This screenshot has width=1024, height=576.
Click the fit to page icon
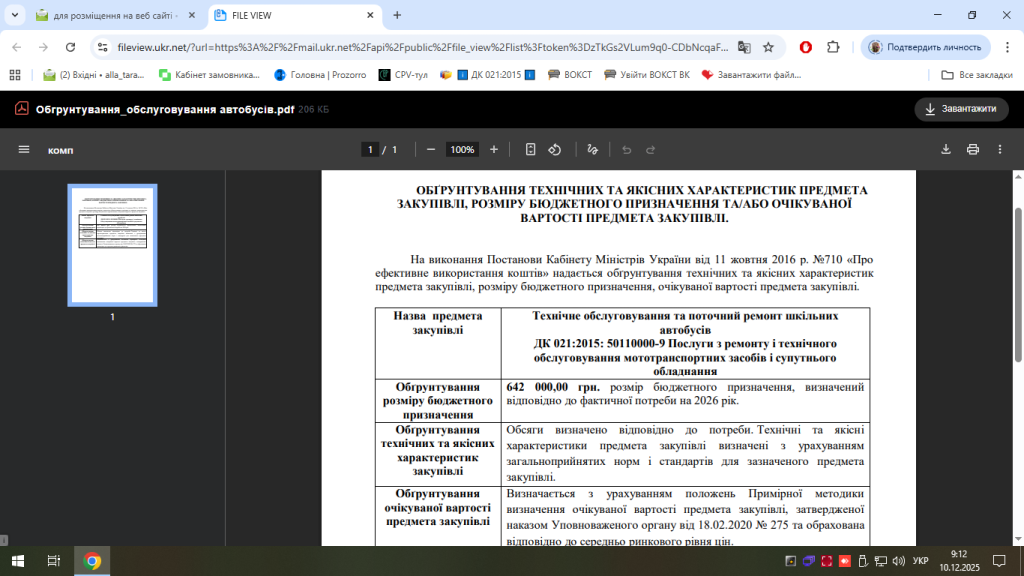tap(530, 150)
